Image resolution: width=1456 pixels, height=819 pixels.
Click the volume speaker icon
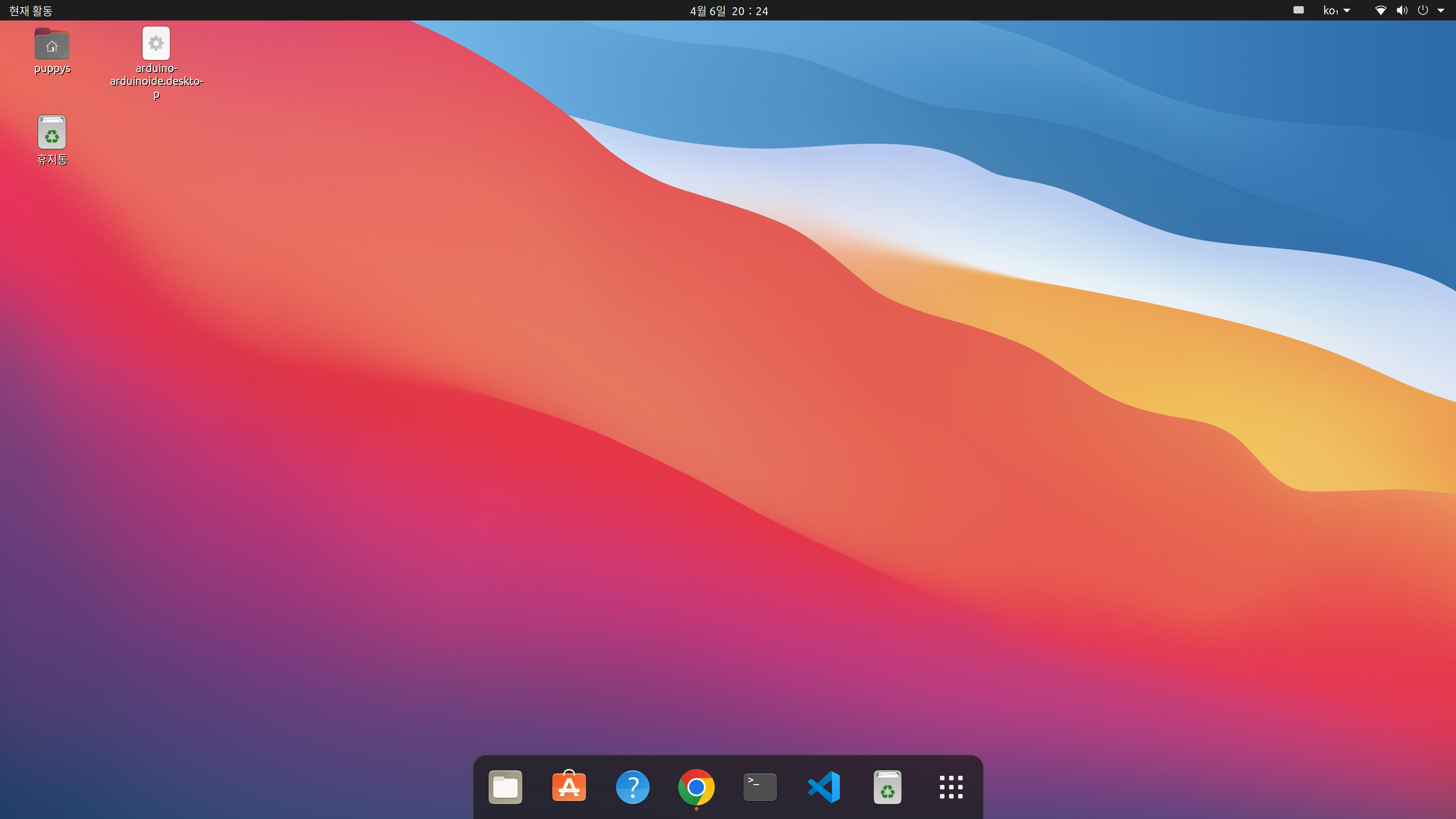pyautogui.click(x=1402, y=10)
